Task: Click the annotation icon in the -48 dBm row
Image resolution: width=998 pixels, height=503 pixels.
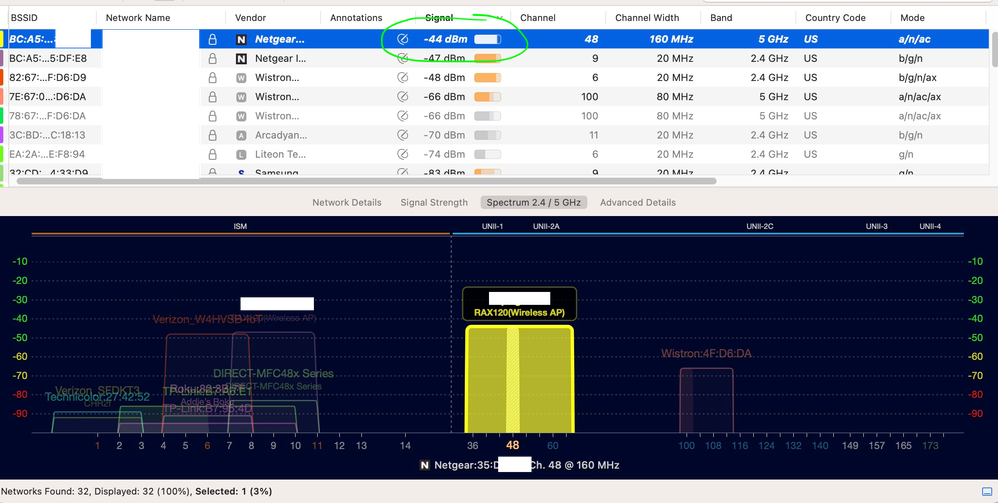Action: point(402,78)
